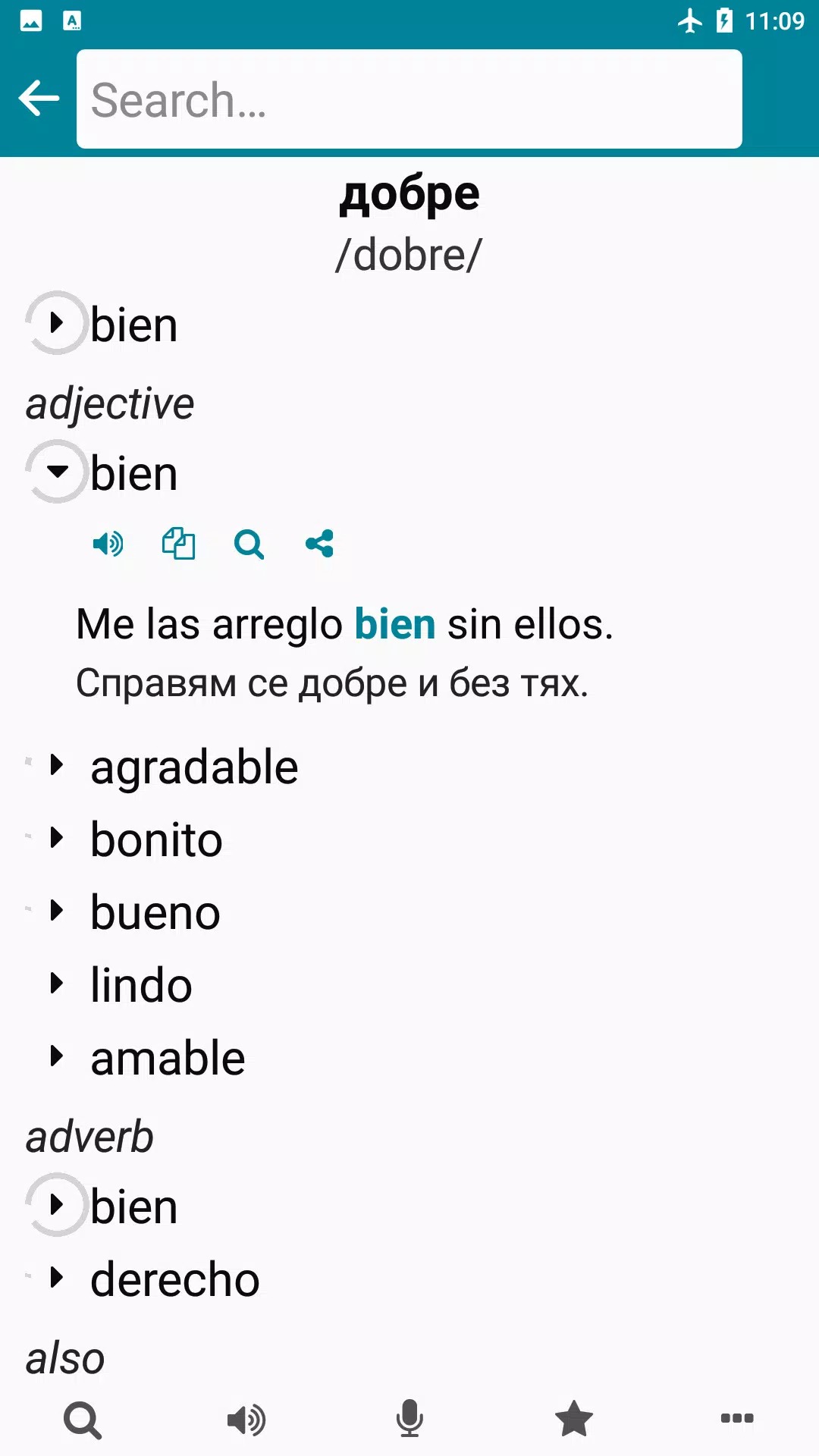Open search from the bottom bar

click(x=83, y=1420)
